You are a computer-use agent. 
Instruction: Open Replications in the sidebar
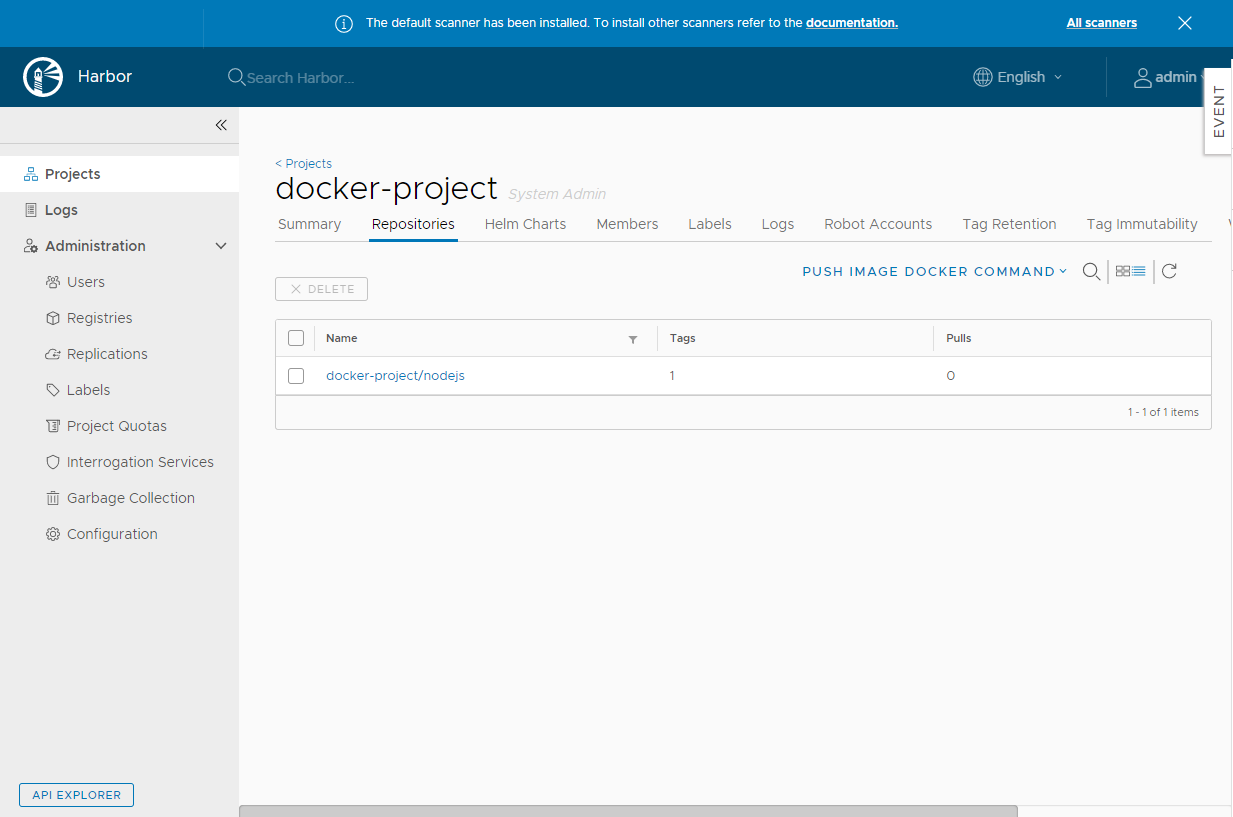107,354
